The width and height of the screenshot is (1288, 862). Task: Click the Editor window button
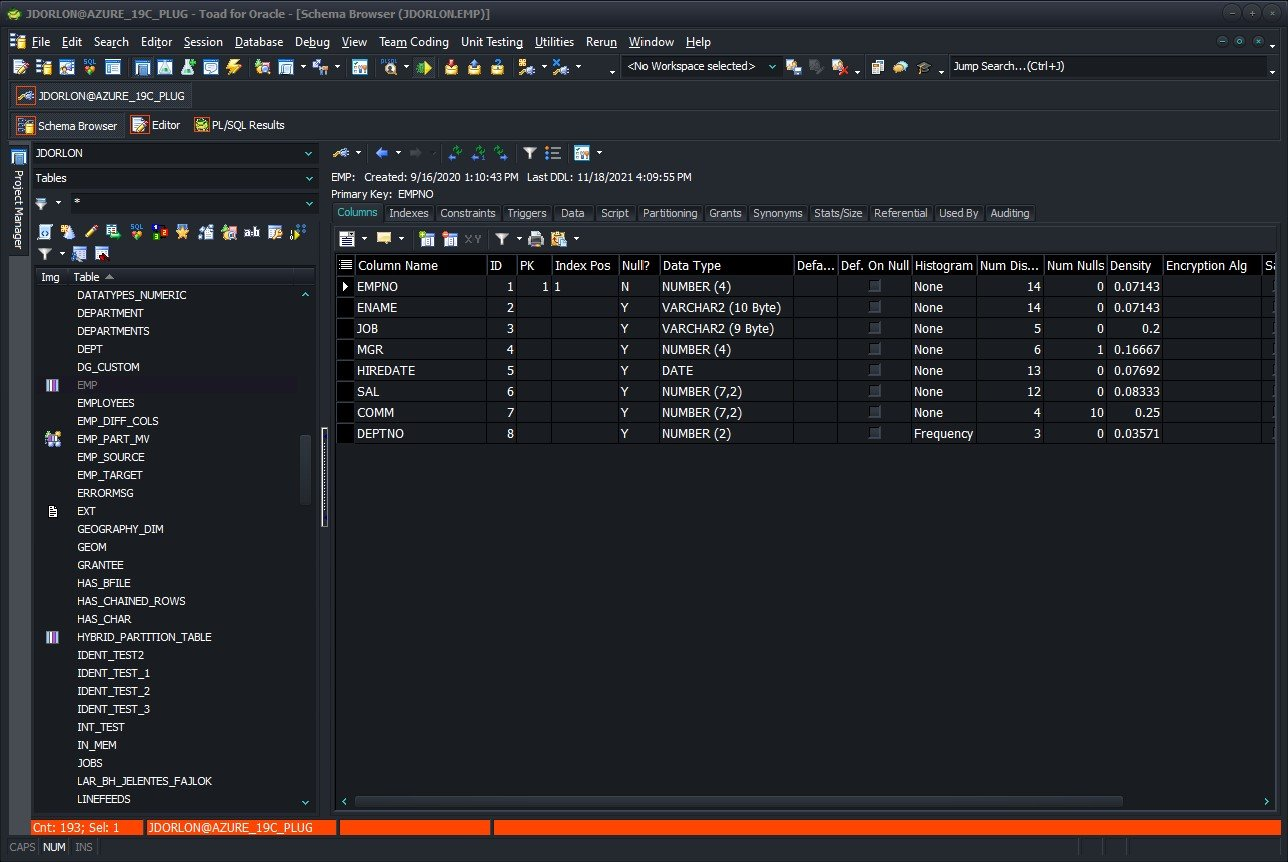pyautogui.click(x=156, y=125)
